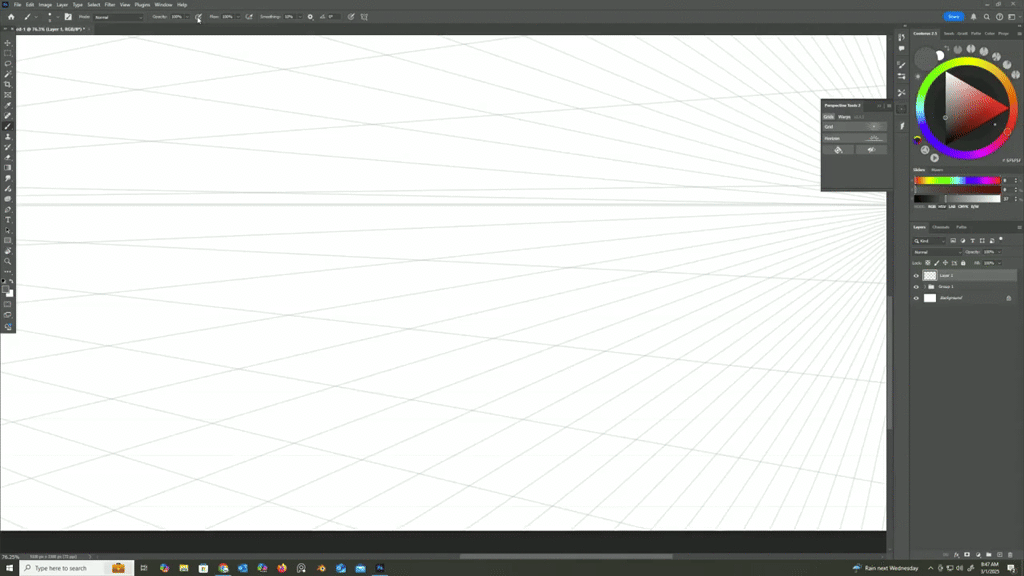Toggle airbrush build-up icon
This screenshot has width=1024, height=576.
249,17
